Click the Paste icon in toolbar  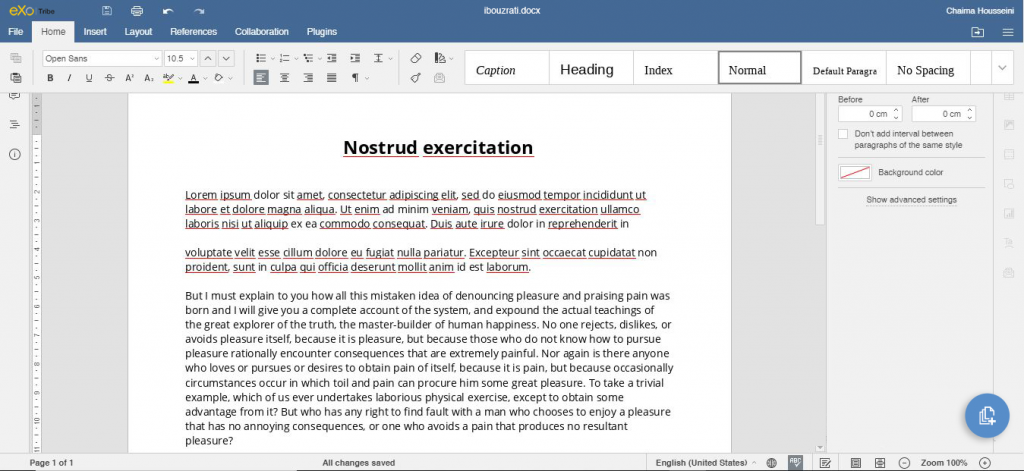(x=16, y=78)
